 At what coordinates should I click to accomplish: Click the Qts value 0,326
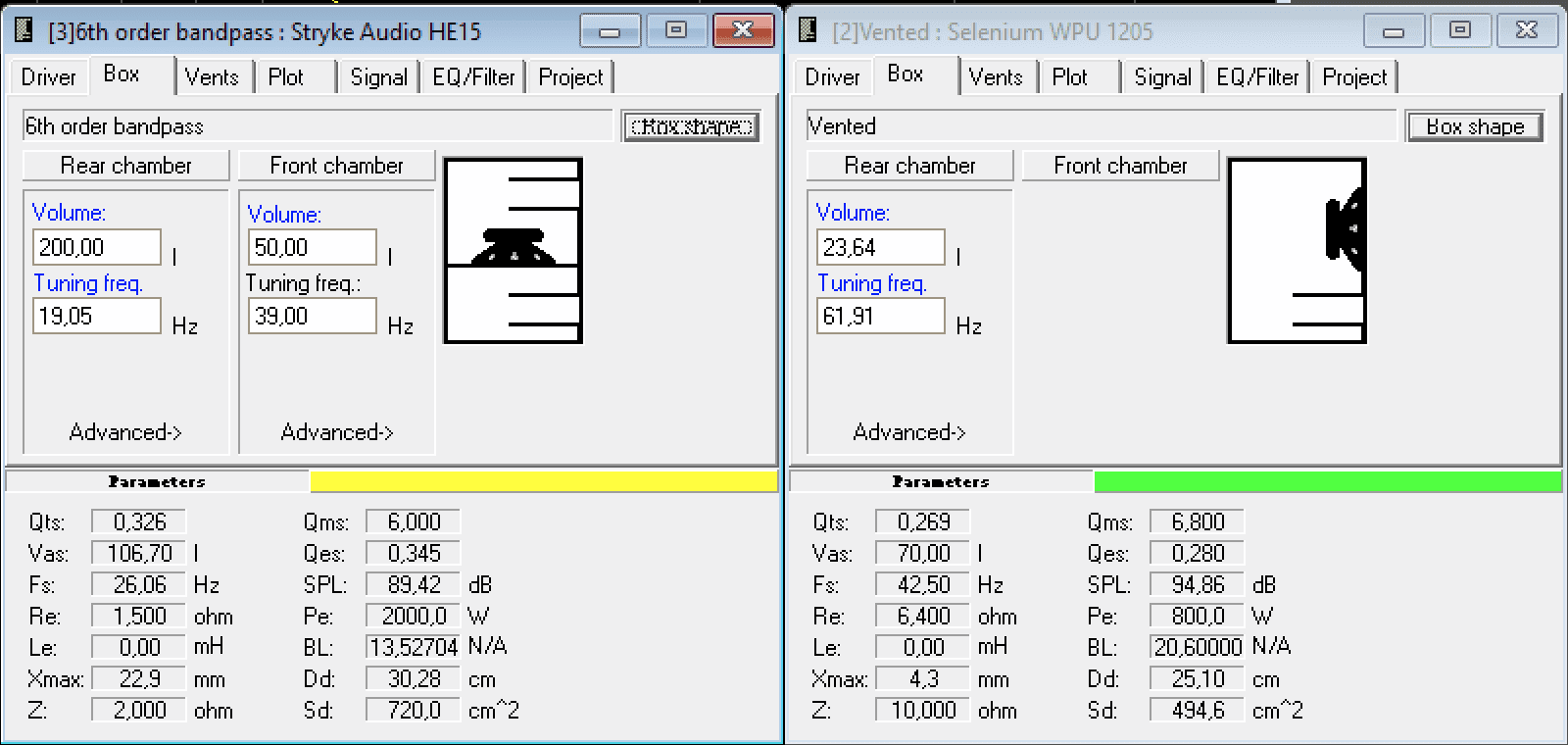pos(138,522)
